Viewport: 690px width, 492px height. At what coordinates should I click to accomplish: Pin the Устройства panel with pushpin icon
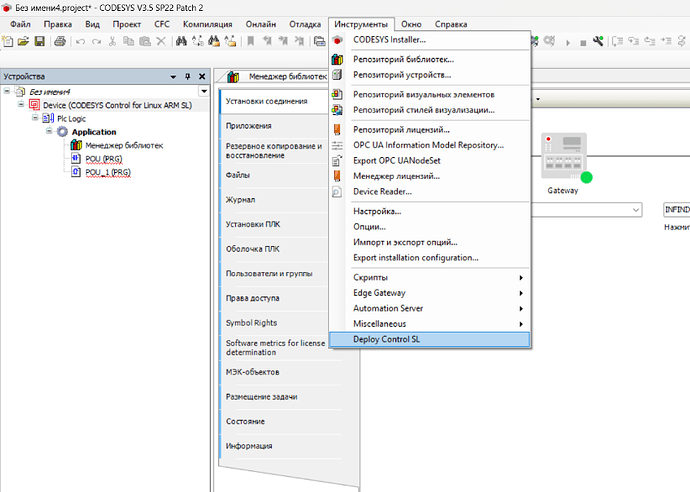tap(187, 77)
